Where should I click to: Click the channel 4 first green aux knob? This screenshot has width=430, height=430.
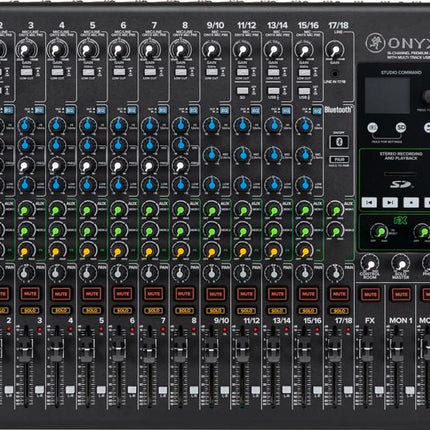pos(56,210)
